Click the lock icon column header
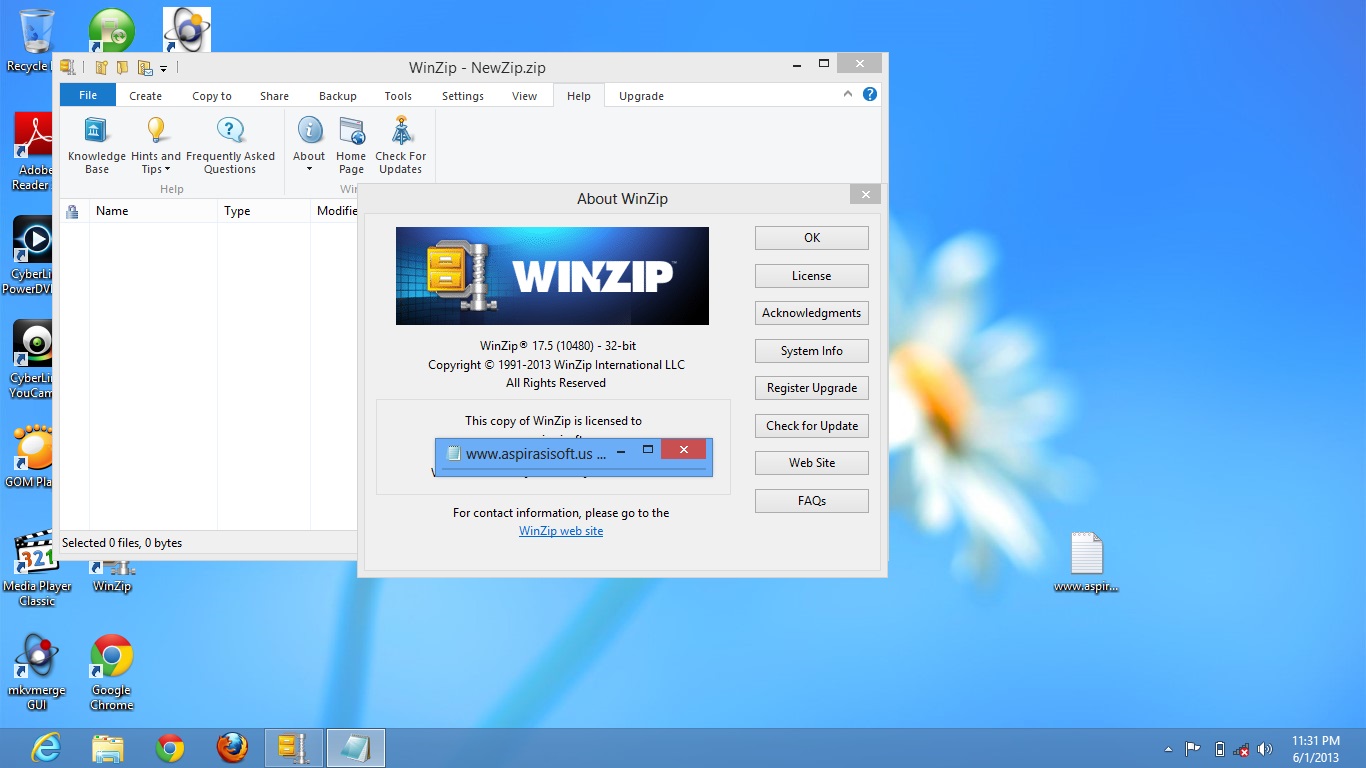The image size is (1366, 768). click(73, 211)
